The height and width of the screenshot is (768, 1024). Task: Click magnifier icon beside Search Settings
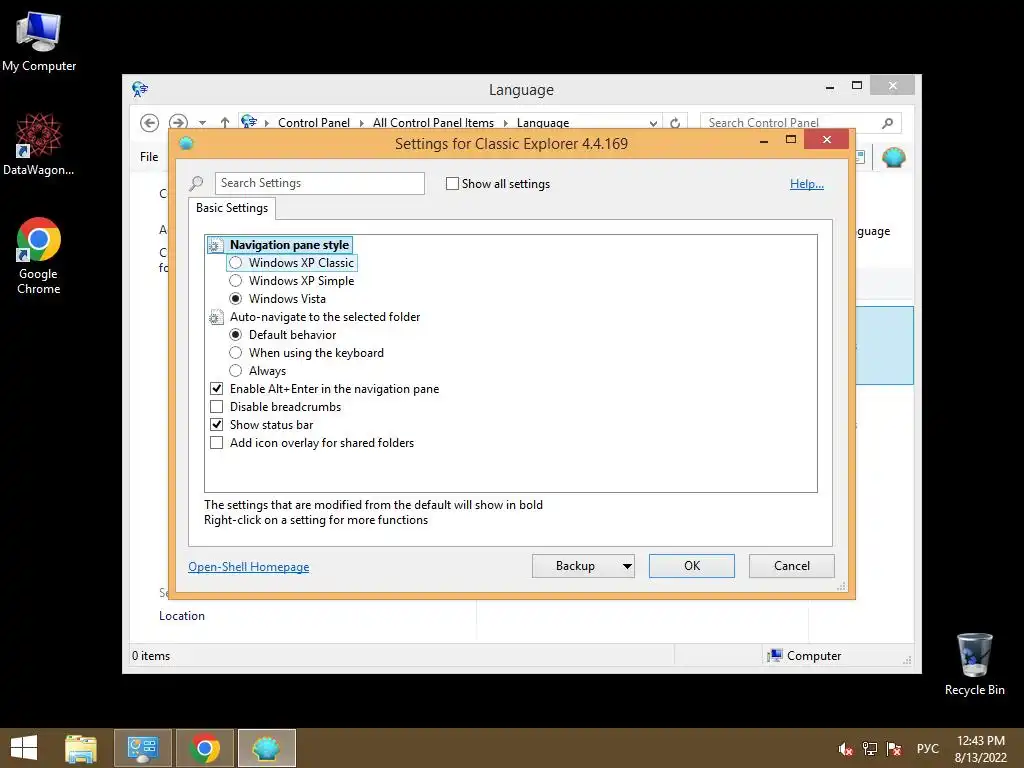tap(197, 184)
